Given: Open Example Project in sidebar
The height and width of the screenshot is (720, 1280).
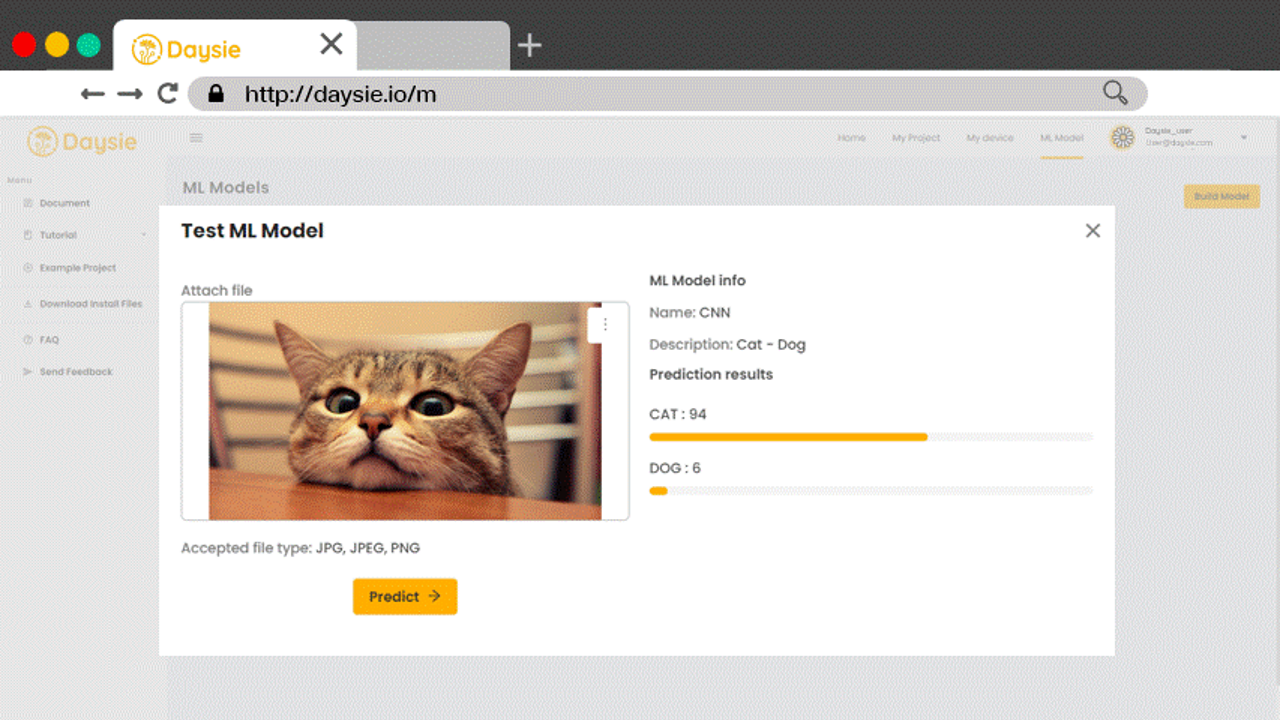Looking at the screenshot, I should click(78, 268).
